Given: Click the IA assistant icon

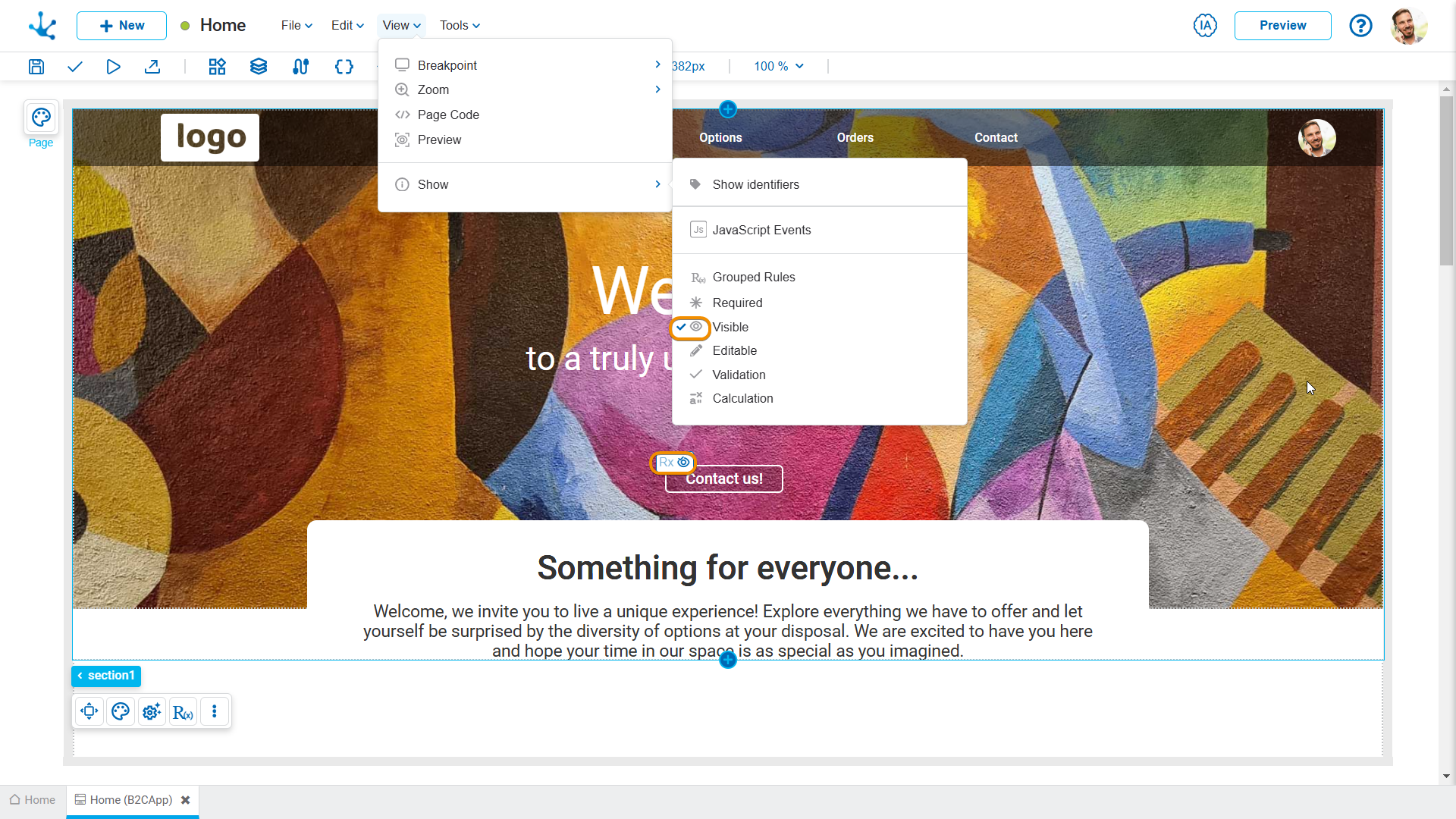Looking at the screenshot, I should (x=1204, y=25).
